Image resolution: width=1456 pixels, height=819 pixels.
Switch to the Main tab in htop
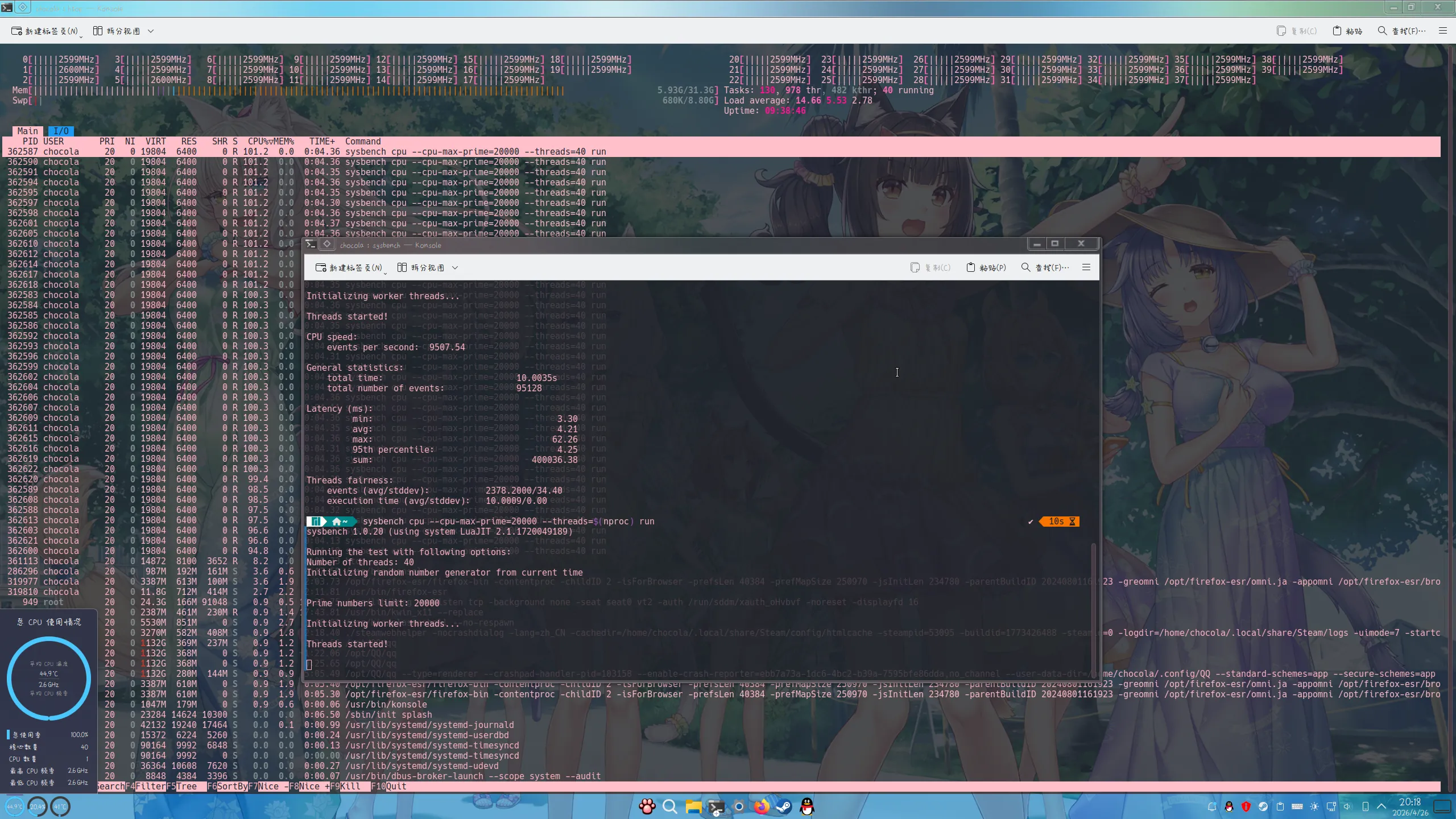(28, 131)
